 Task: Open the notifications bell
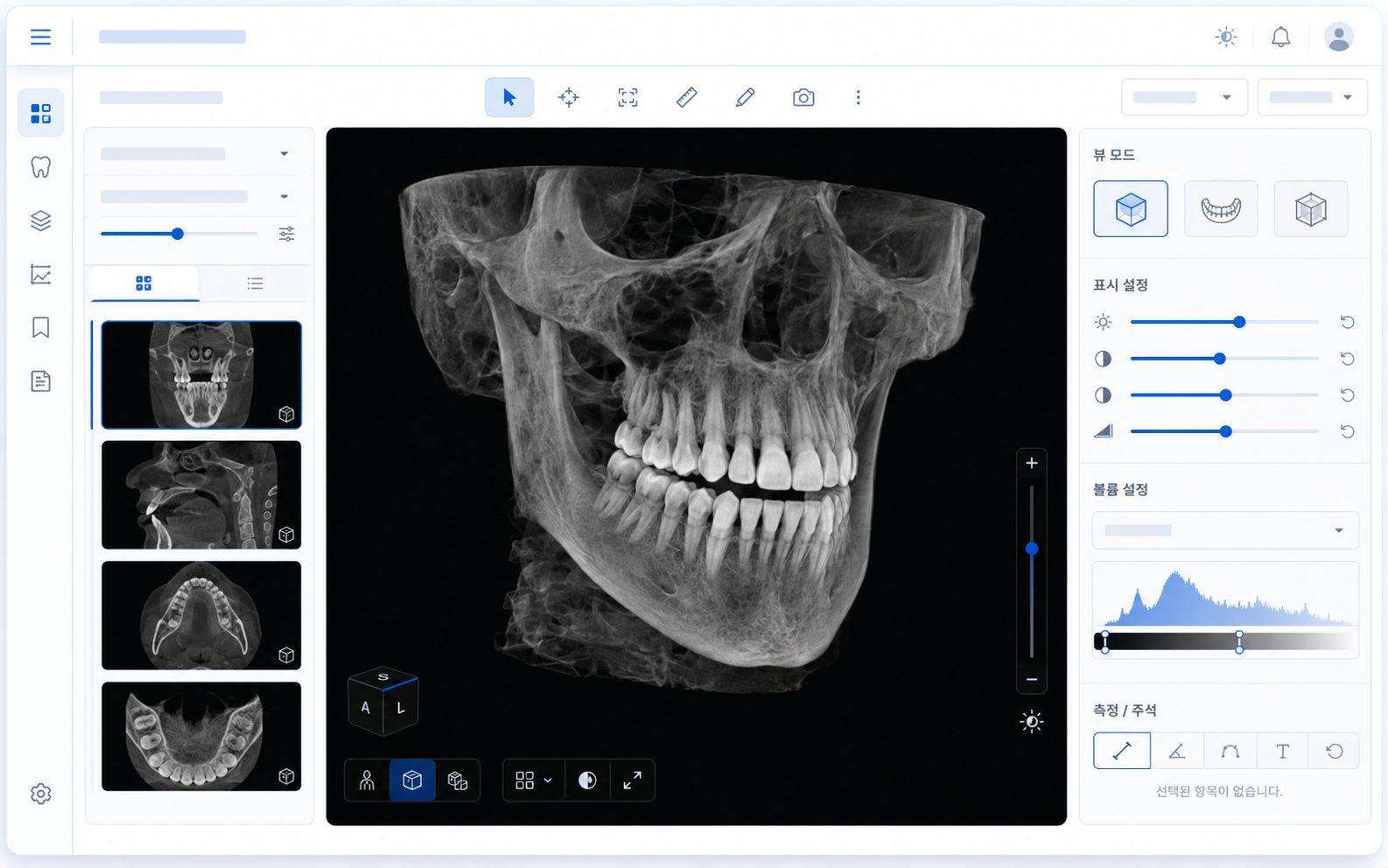[1280, 37]
